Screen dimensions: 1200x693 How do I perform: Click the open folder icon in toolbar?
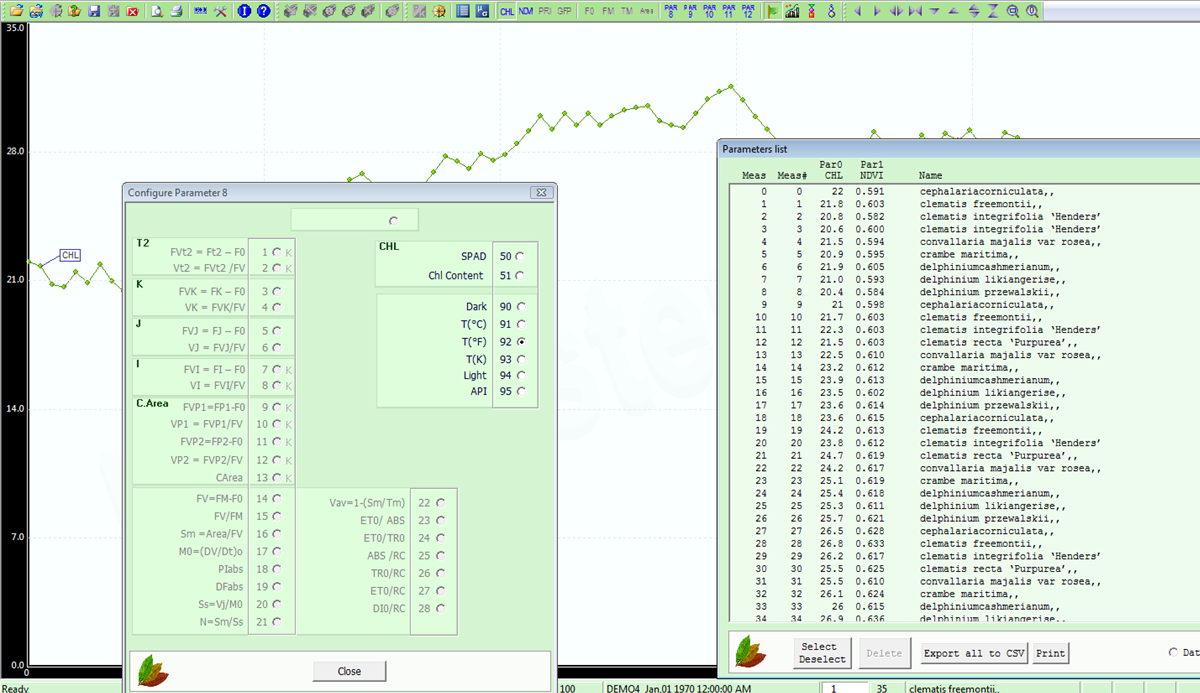[x=16, y=11]
